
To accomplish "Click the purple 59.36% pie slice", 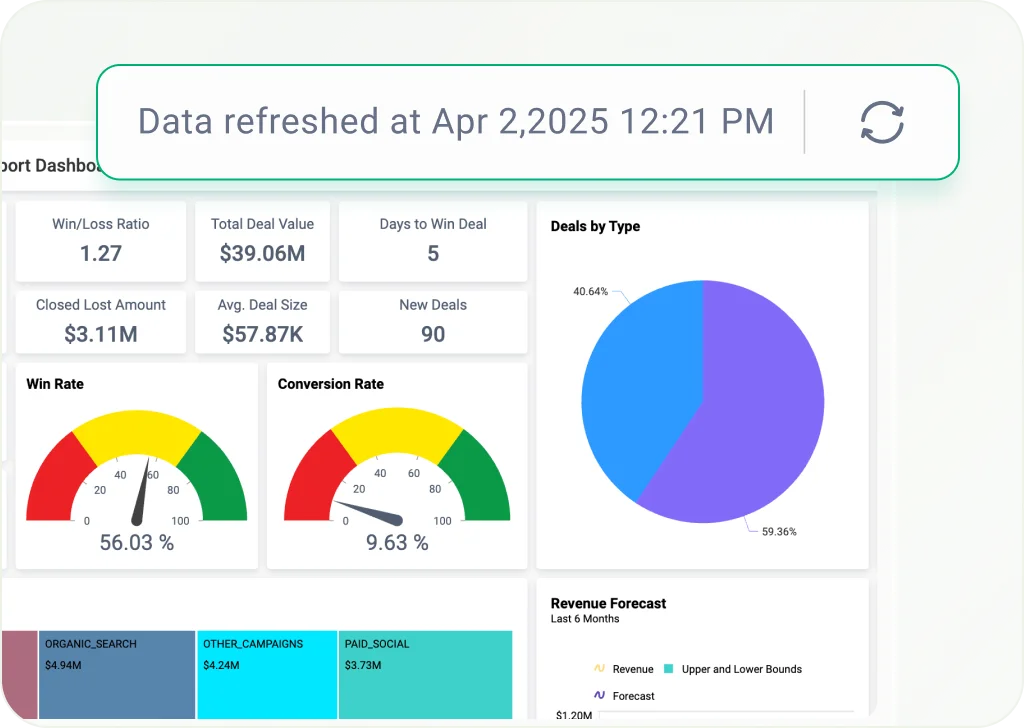I will 760,420.
